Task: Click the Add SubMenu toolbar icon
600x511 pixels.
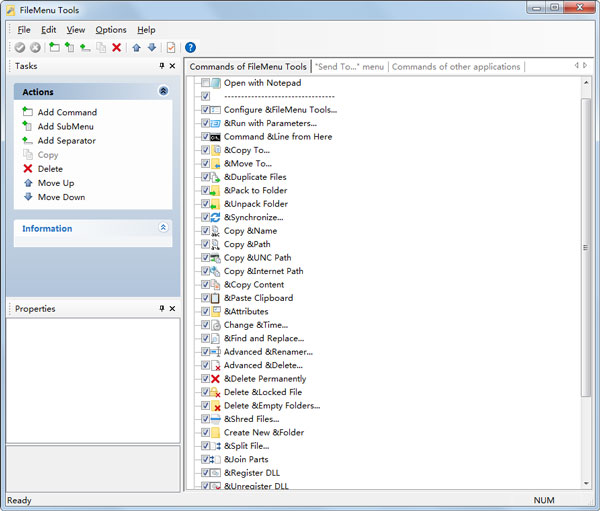Action: 69,47
